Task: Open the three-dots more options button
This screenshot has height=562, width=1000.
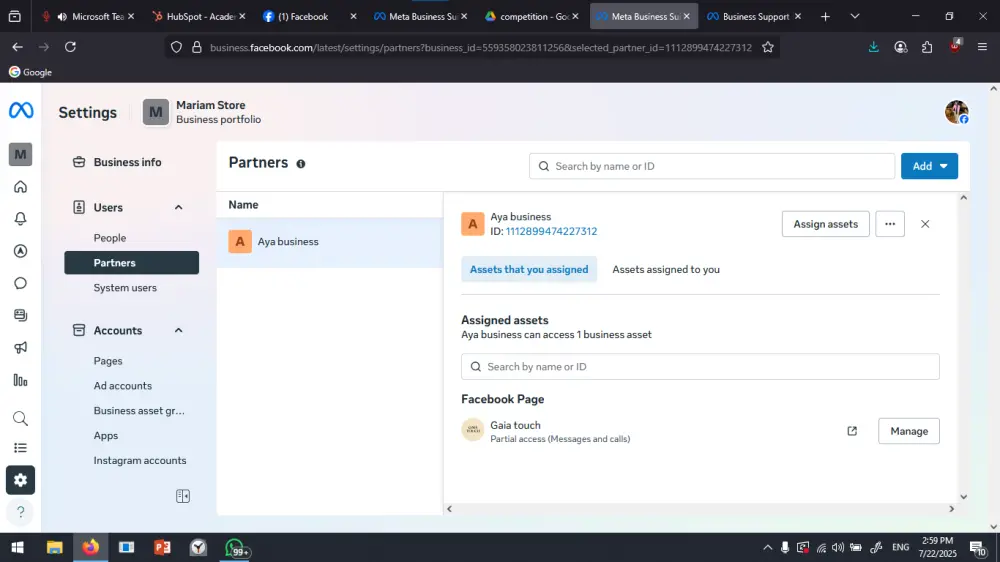Action: pyautogui.click(x=890, y=224)
